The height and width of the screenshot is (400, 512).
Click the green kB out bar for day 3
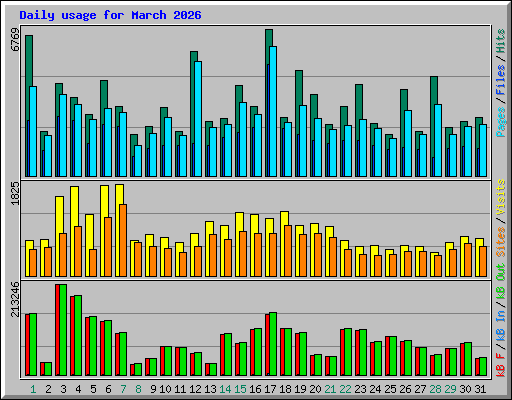point(63,330)
